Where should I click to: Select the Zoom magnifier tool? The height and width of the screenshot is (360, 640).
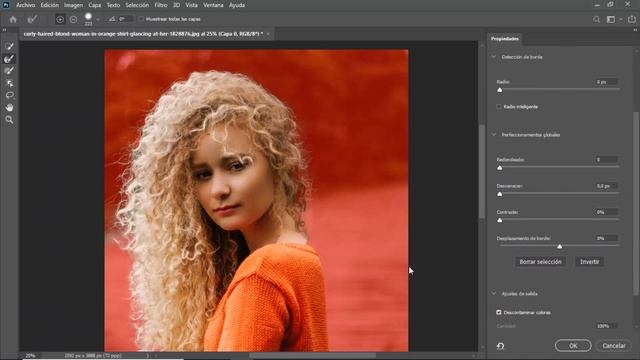coord(9,120)
